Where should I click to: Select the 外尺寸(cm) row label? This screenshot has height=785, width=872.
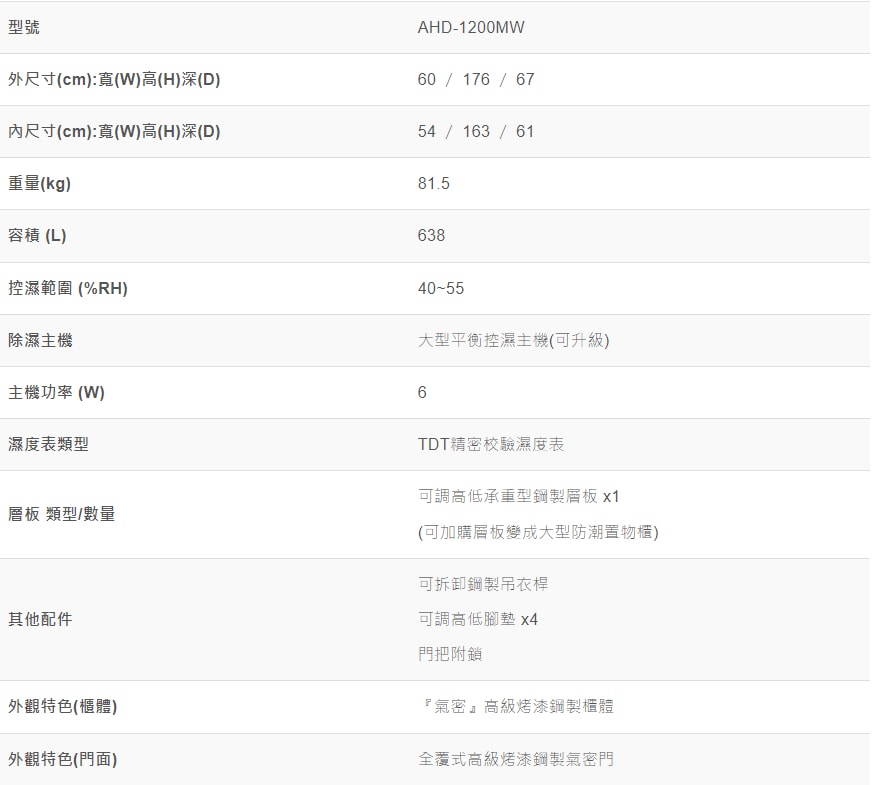click(x=114, y=79)
